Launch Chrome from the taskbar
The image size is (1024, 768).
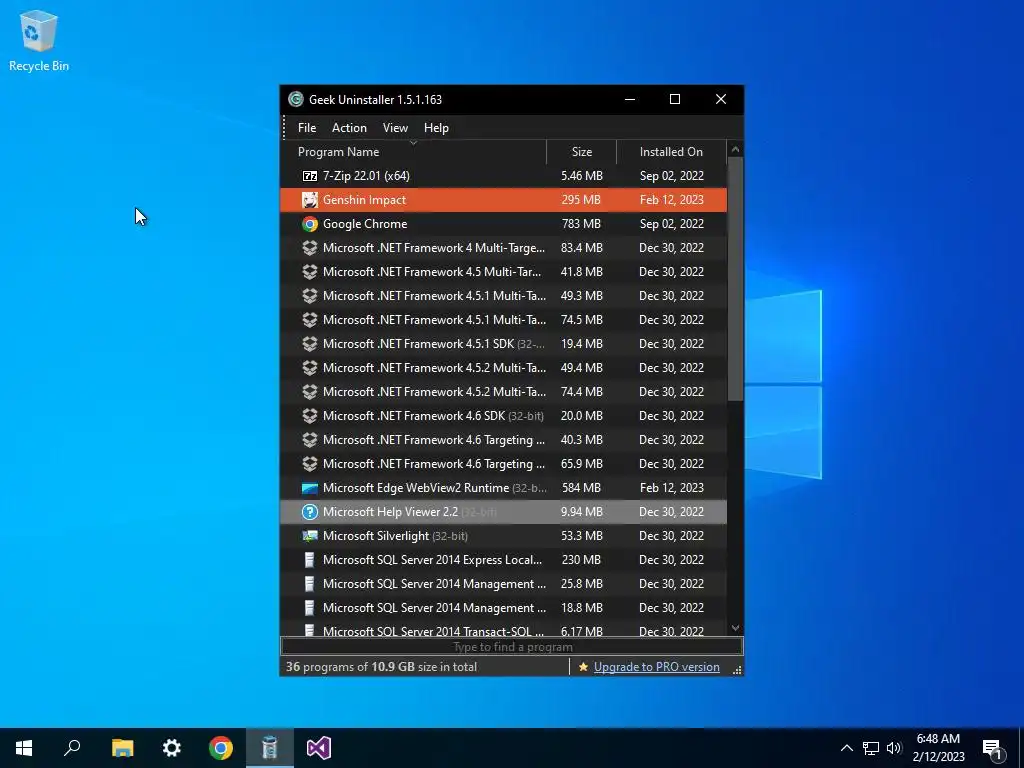click(221, 748)
